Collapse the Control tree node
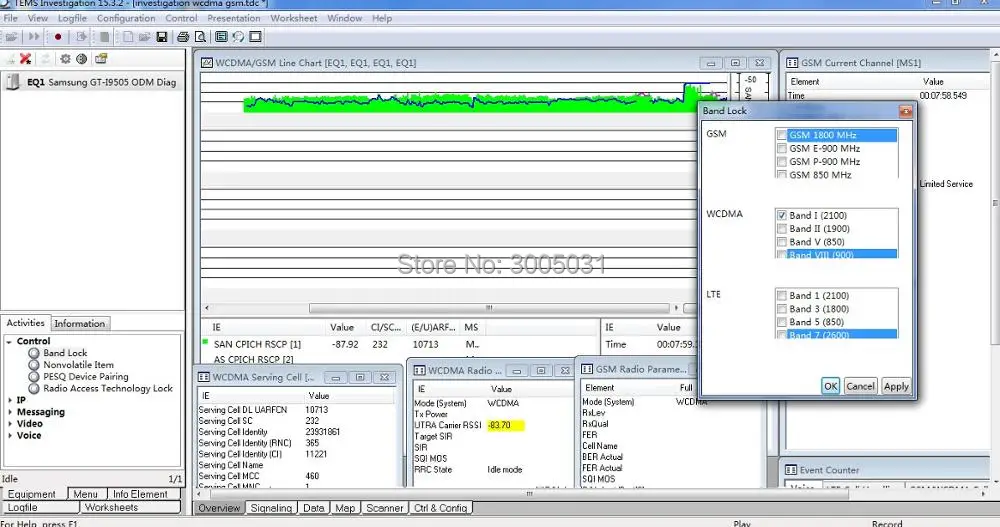Viewport: 1000px width, 527px height. pyautogui.click(x=10, y=342)
